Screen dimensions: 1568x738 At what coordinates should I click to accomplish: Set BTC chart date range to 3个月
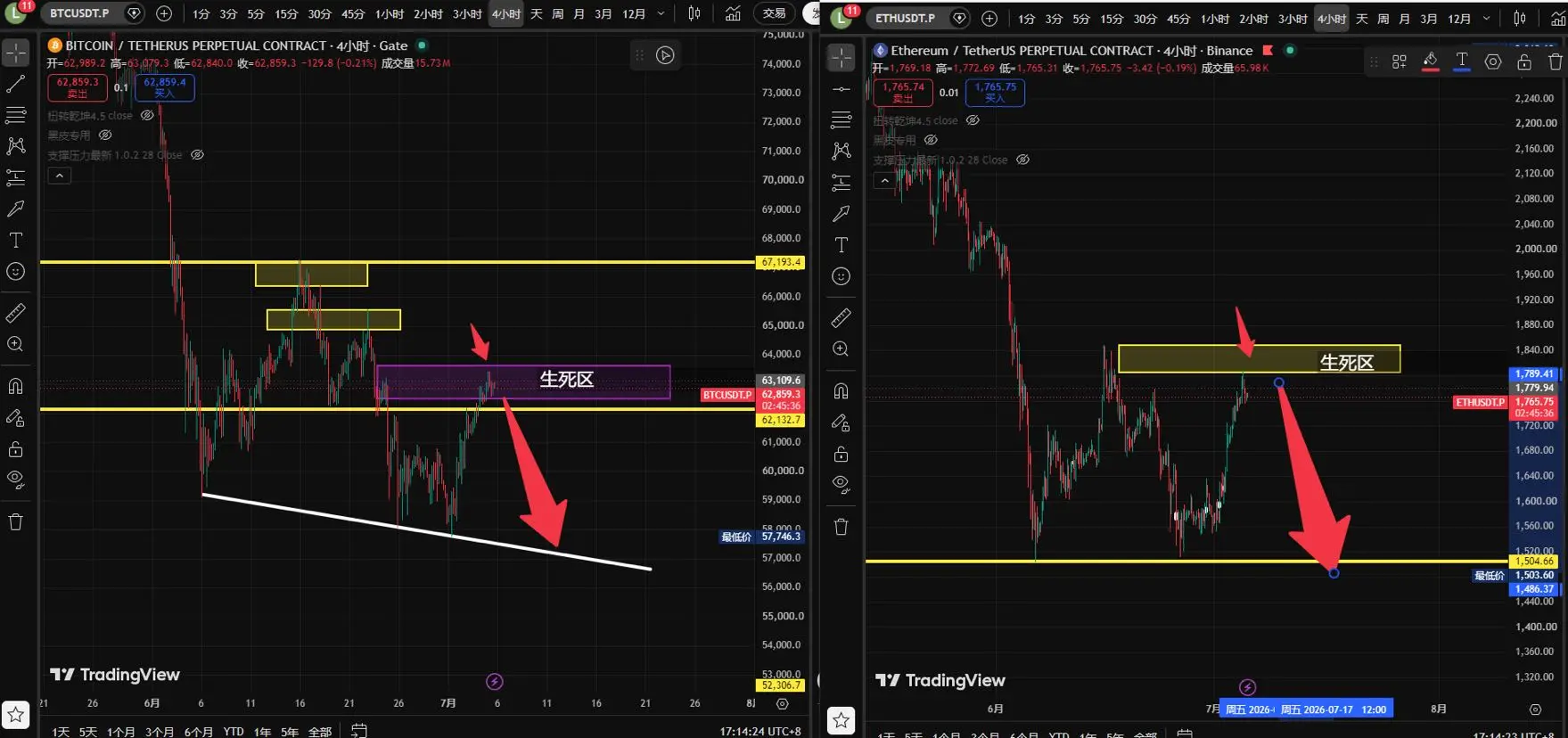160,732
